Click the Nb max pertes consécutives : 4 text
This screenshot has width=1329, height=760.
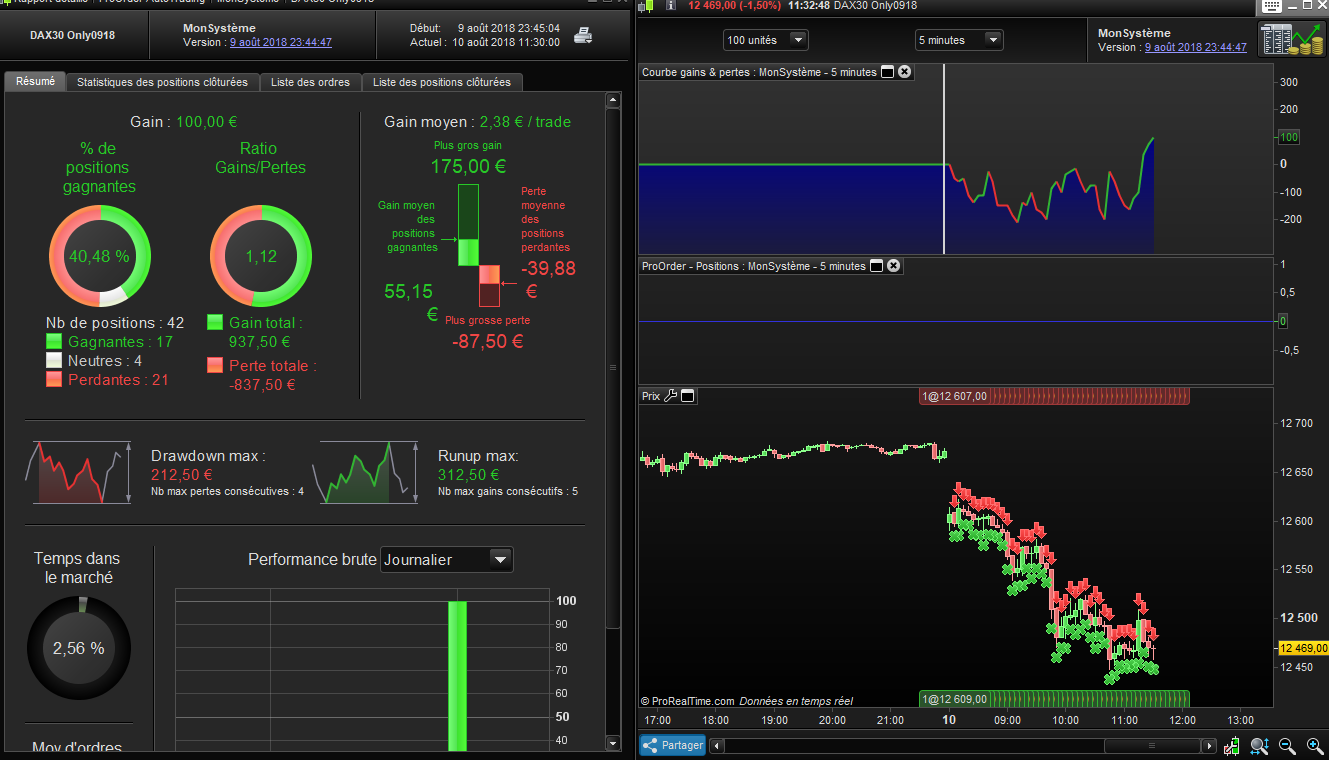228,491
